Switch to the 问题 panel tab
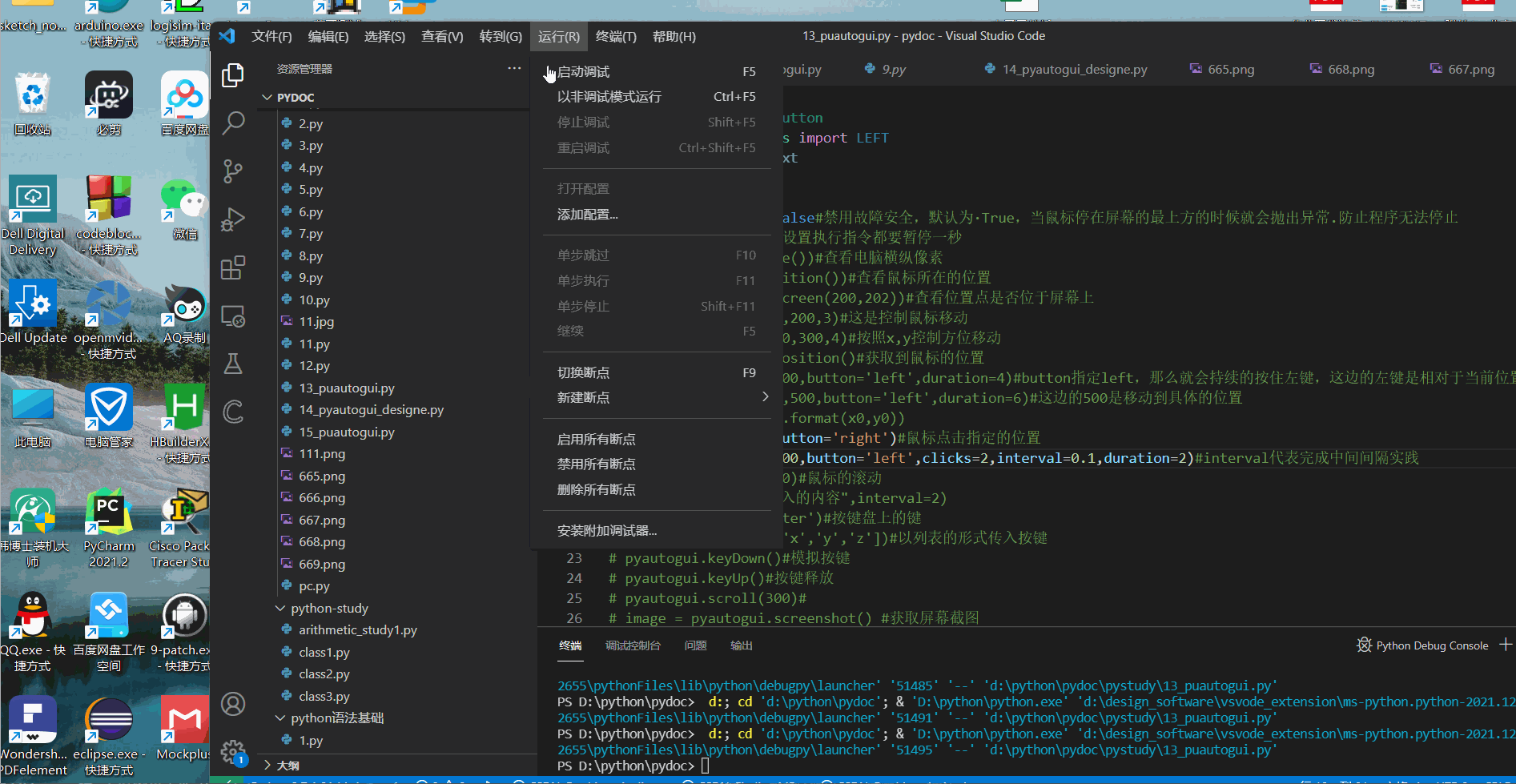The image size is (1516, 784). click(x=695, y=645)
